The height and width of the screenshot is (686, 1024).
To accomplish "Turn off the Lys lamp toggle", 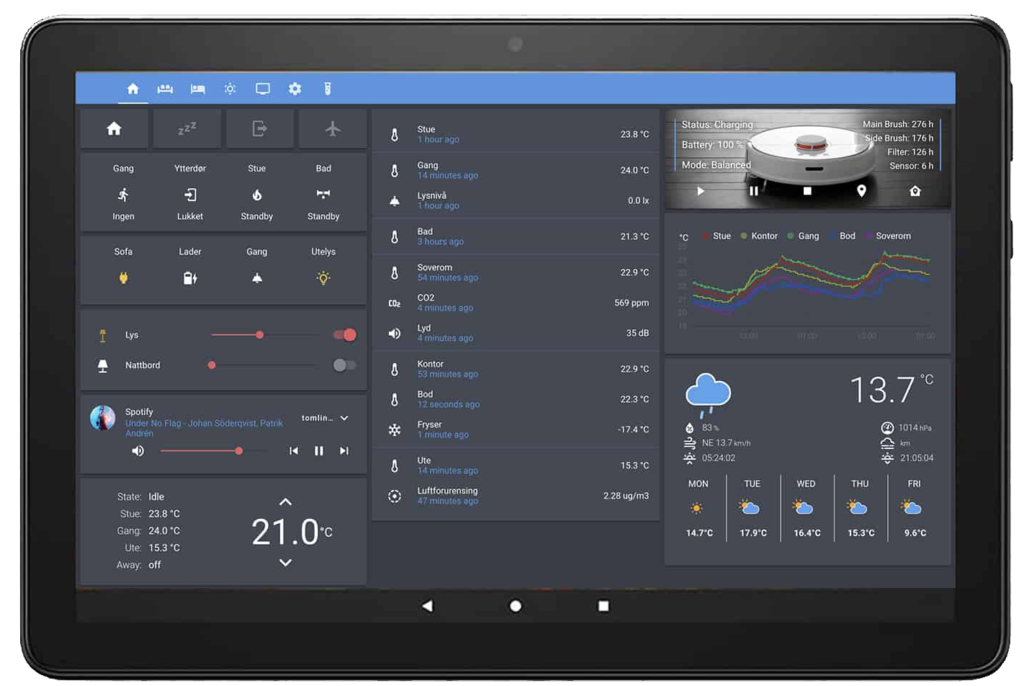I will tap(344, 335).
